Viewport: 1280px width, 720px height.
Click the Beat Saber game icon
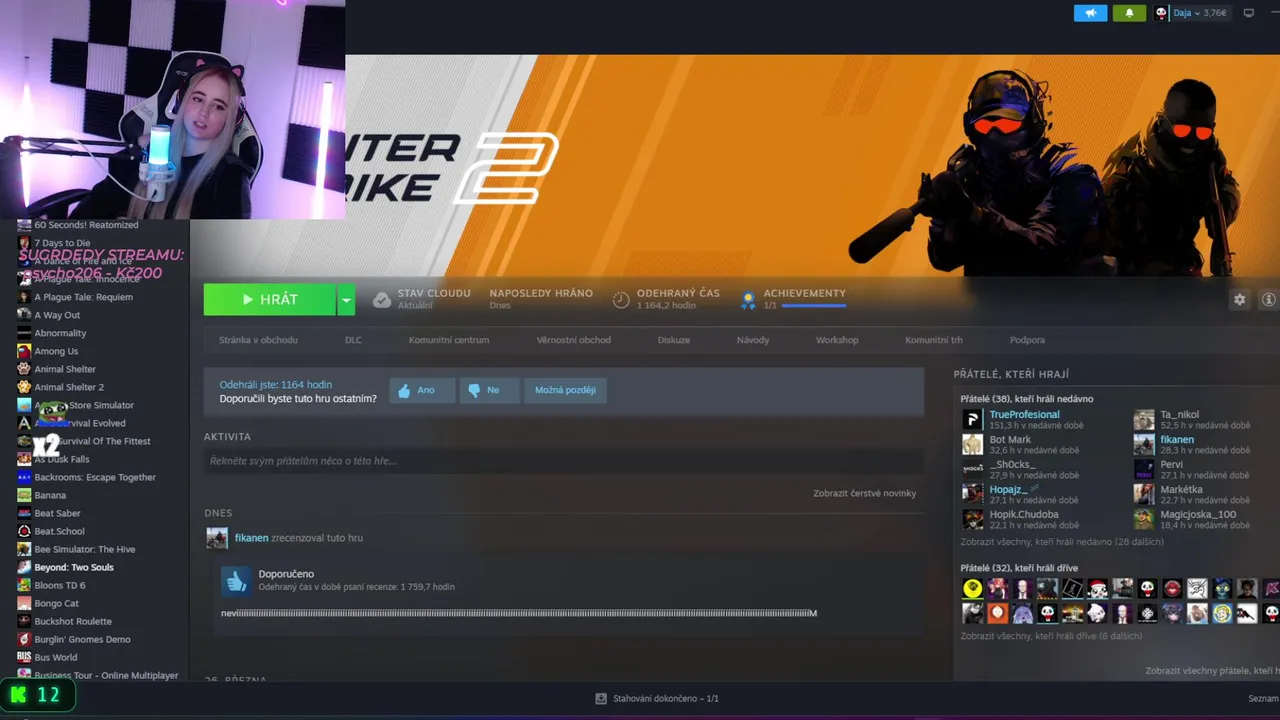(x=24, y=513)
